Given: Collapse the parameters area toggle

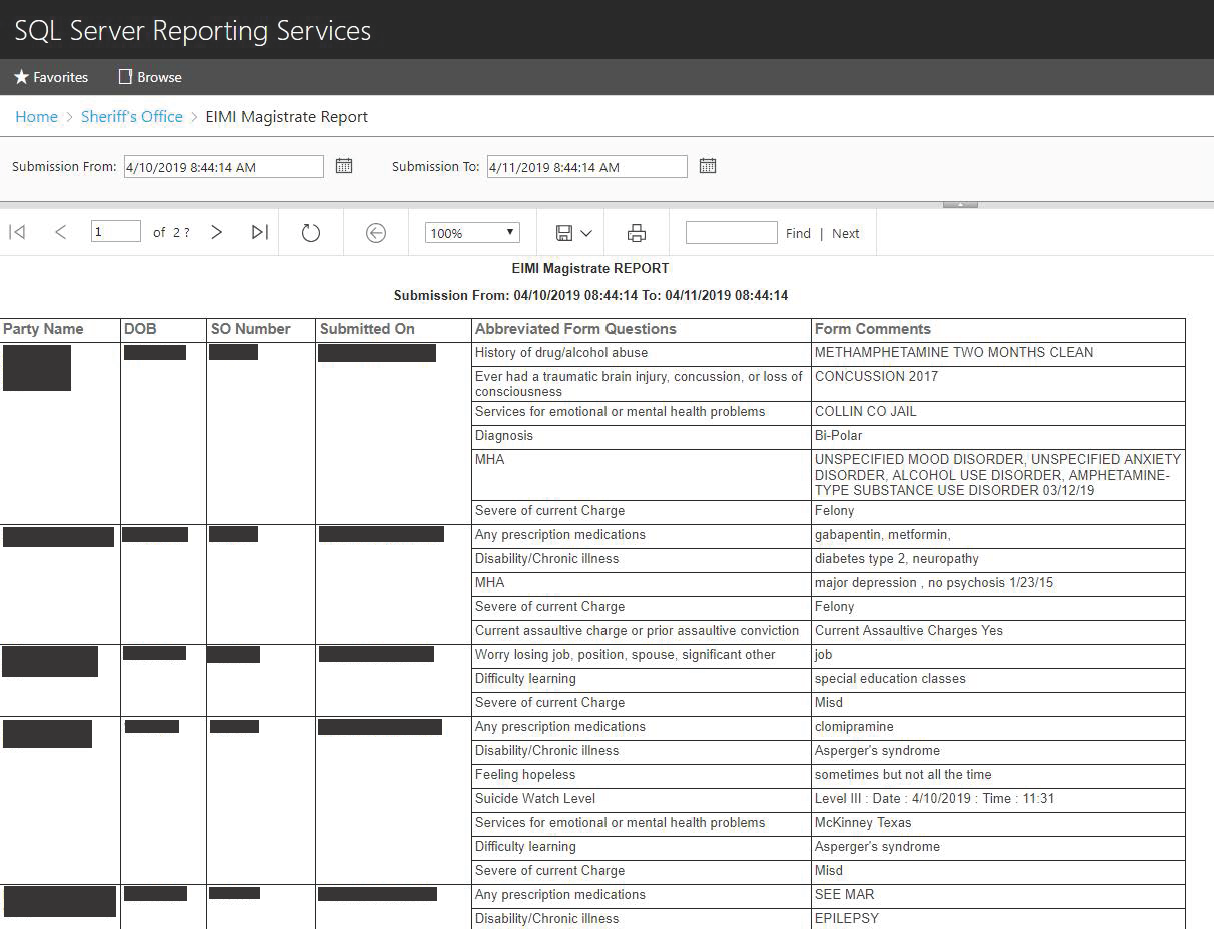Looking at the screenshot, I should pyautogui.click(x=960, y=204).
